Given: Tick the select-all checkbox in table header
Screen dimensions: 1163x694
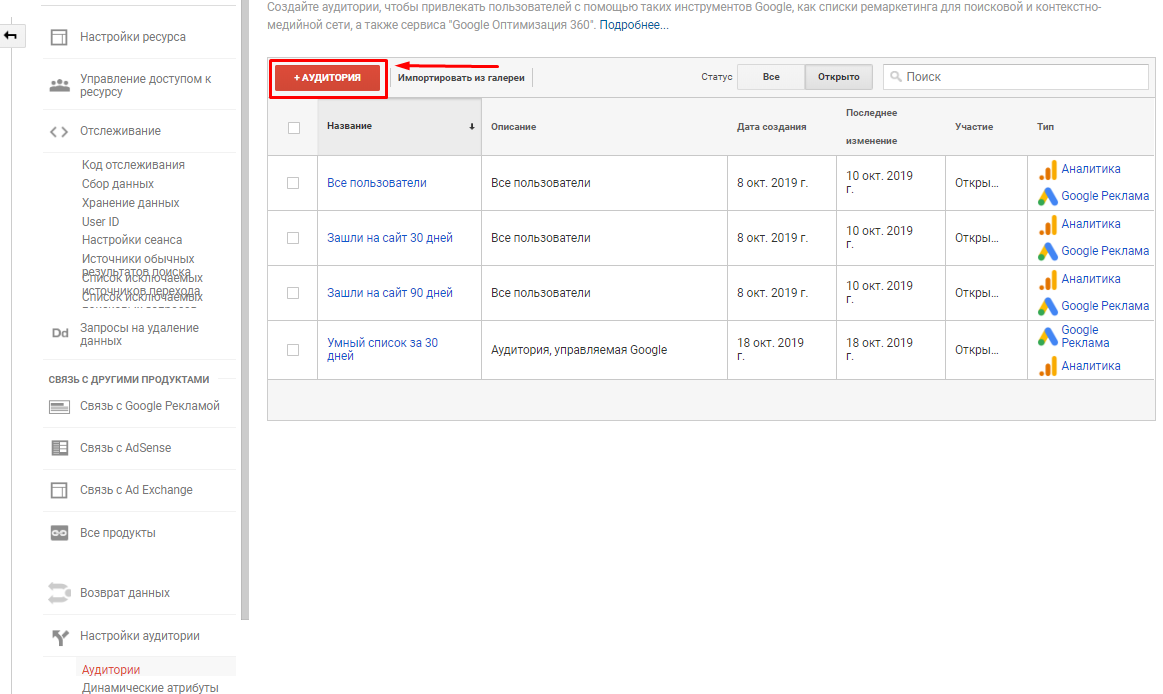Looking at the screenshot, I should [293, 127].
